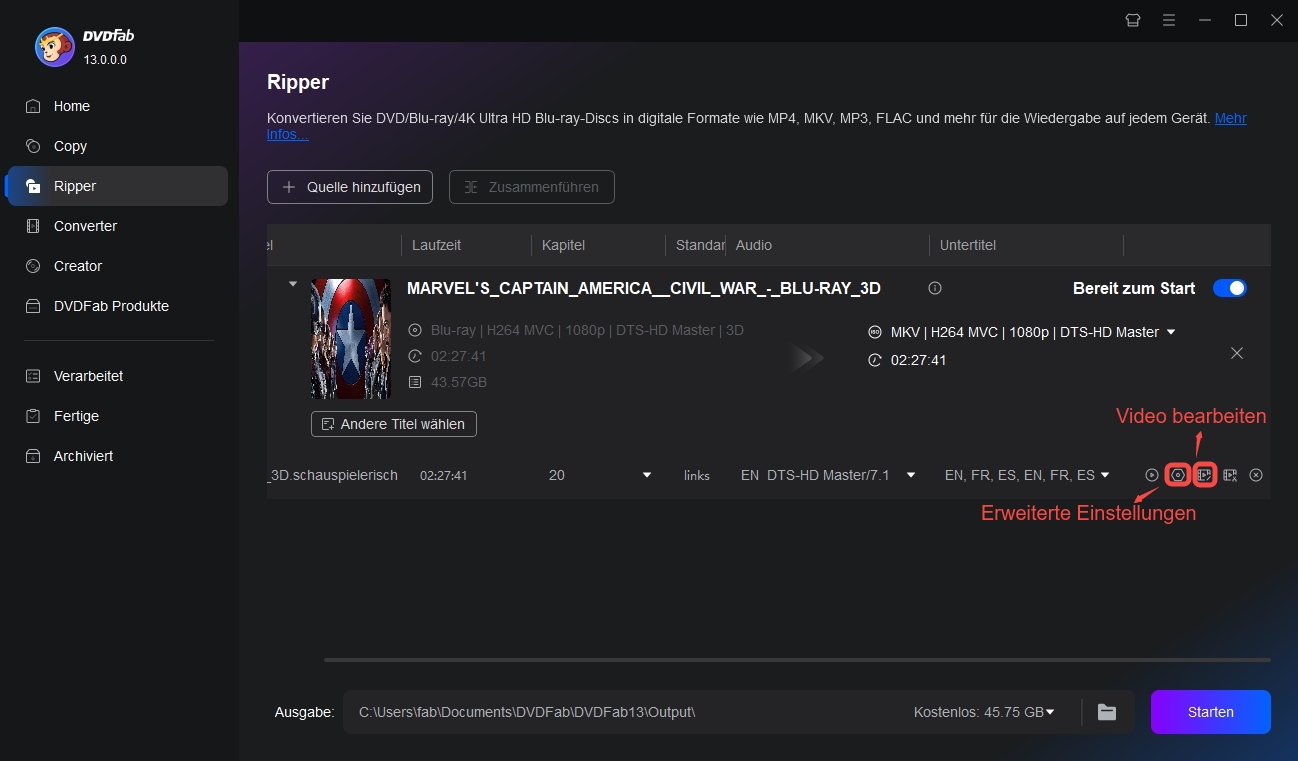The image size is (1298, 761).
Task: Open the hamburger menu in title bar
Action: coord(1169,20)
